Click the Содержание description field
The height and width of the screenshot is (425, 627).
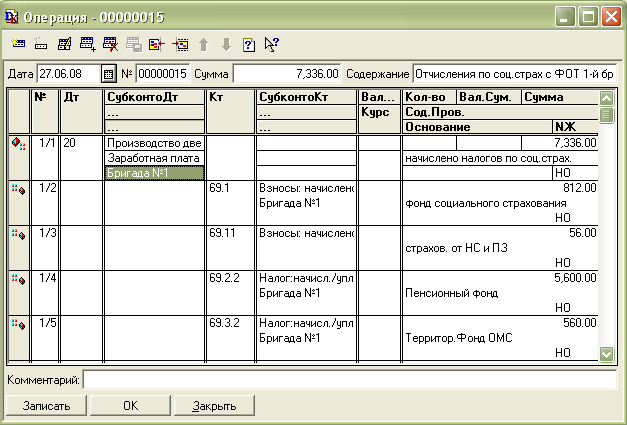click(514, 74)
